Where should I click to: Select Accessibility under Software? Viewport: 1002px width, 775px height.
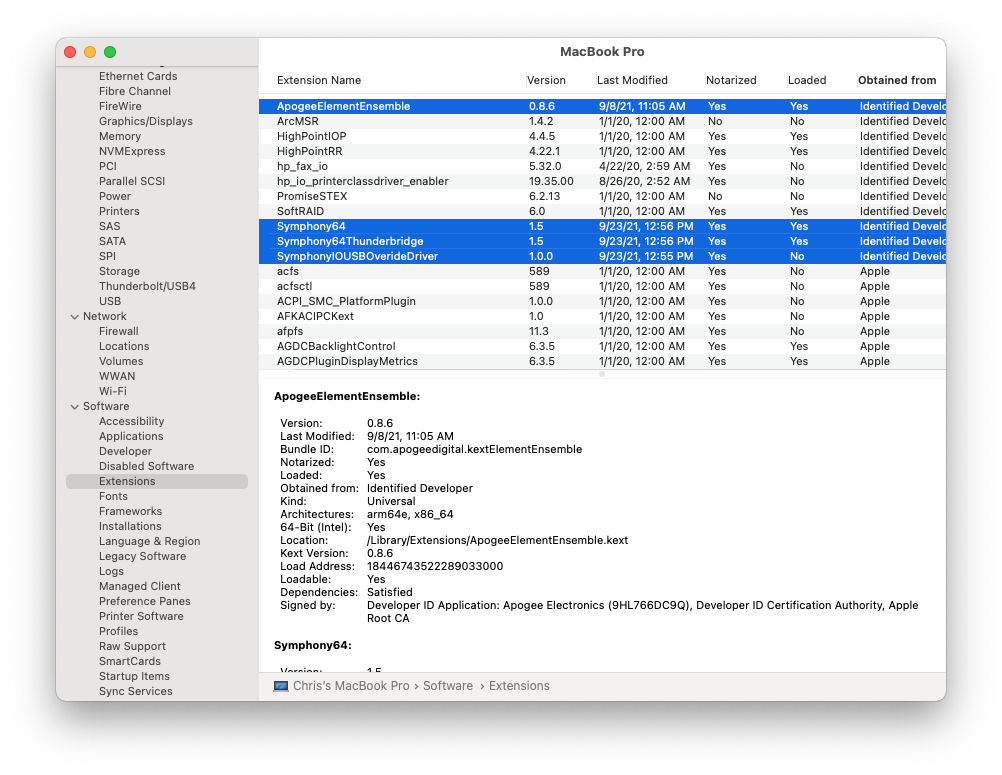click(131, 422)
